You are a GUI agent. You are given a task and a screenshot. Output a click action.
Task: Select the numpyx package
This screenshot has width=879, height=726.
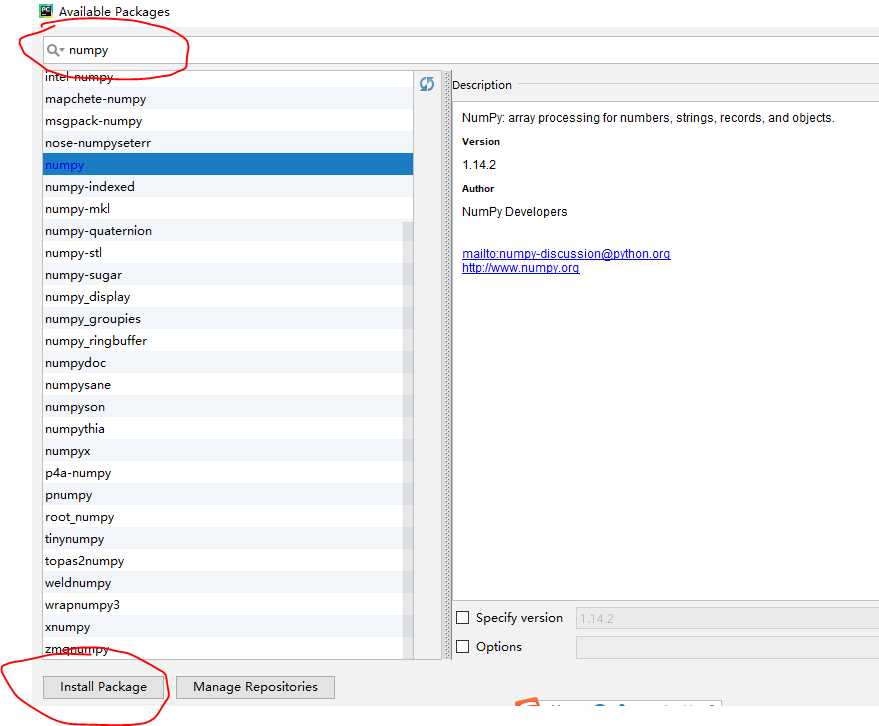(228, 451)
